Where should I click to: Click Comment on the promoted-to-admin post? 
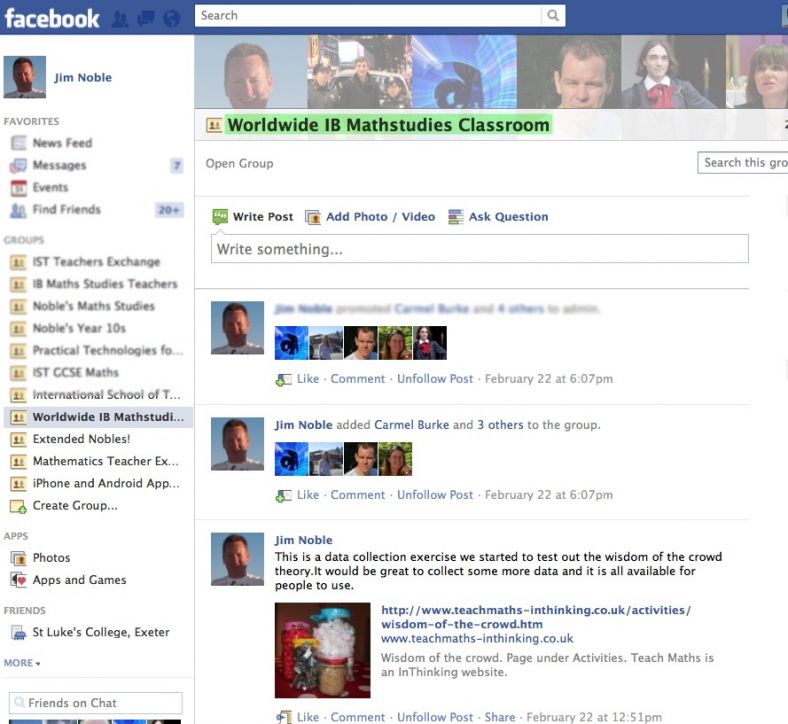pyautogui.click(x=358, y=379)
